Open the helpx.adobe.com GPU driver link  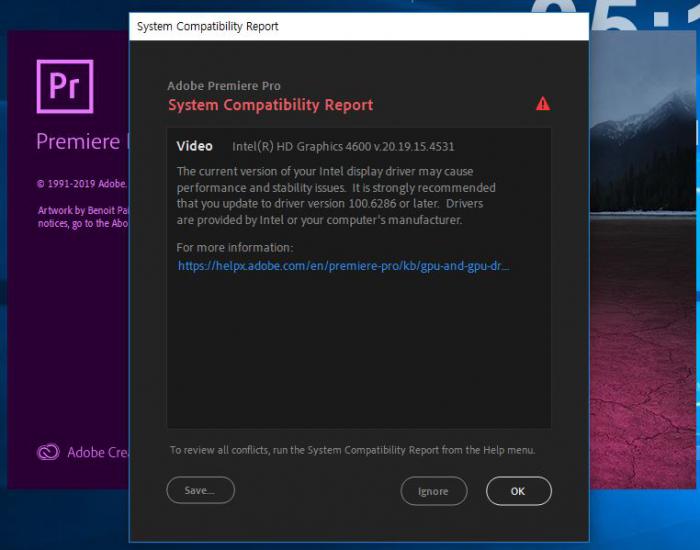coord(343,266)
